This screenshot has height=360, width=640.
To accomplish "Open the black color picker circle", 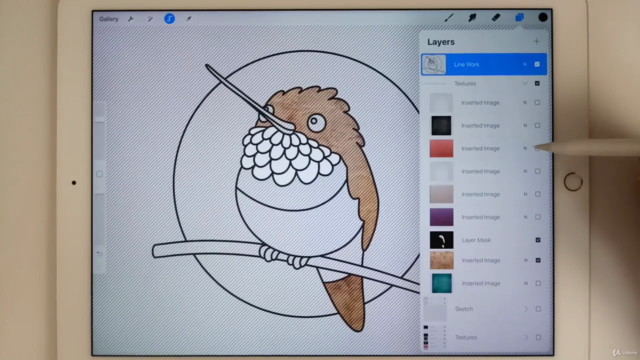I will [542, 18].
